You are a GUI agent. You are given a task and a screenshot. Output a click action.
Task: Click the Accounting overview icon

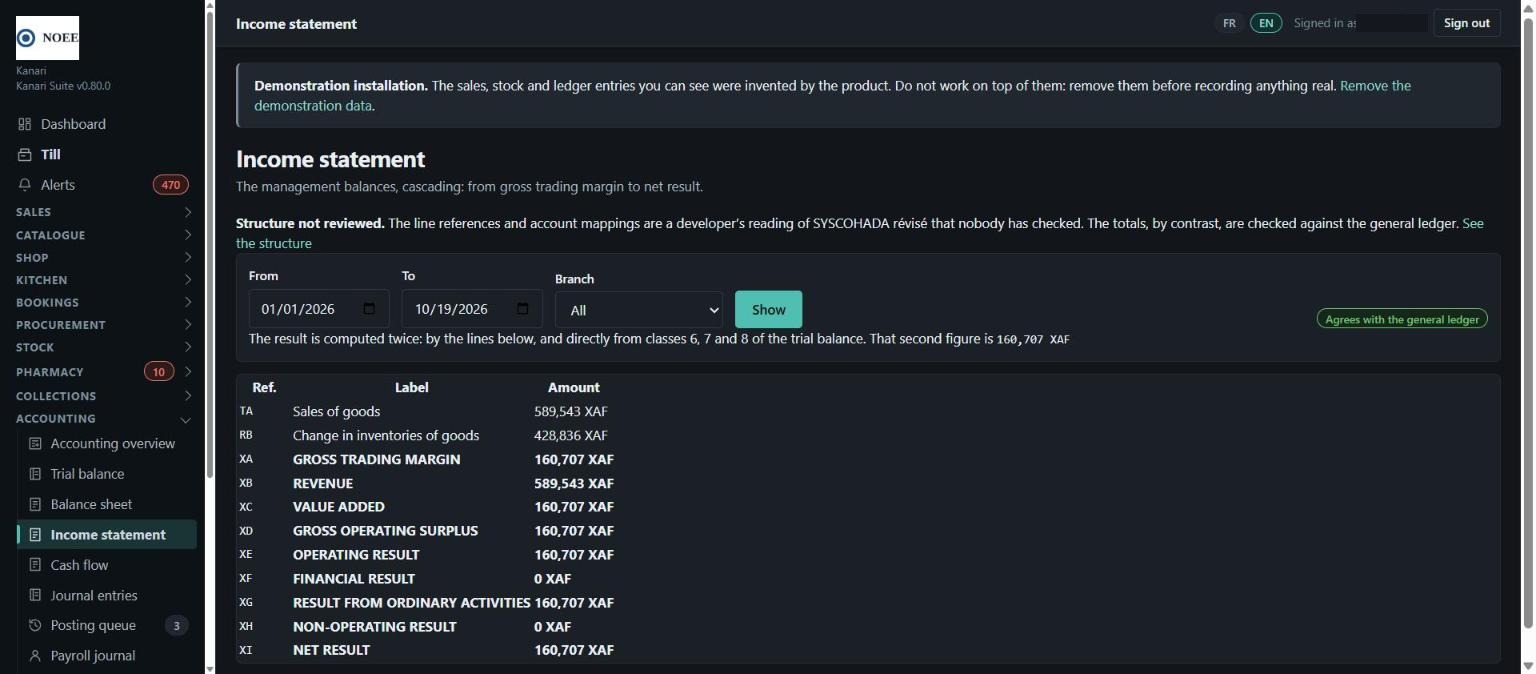coord(35,444)
